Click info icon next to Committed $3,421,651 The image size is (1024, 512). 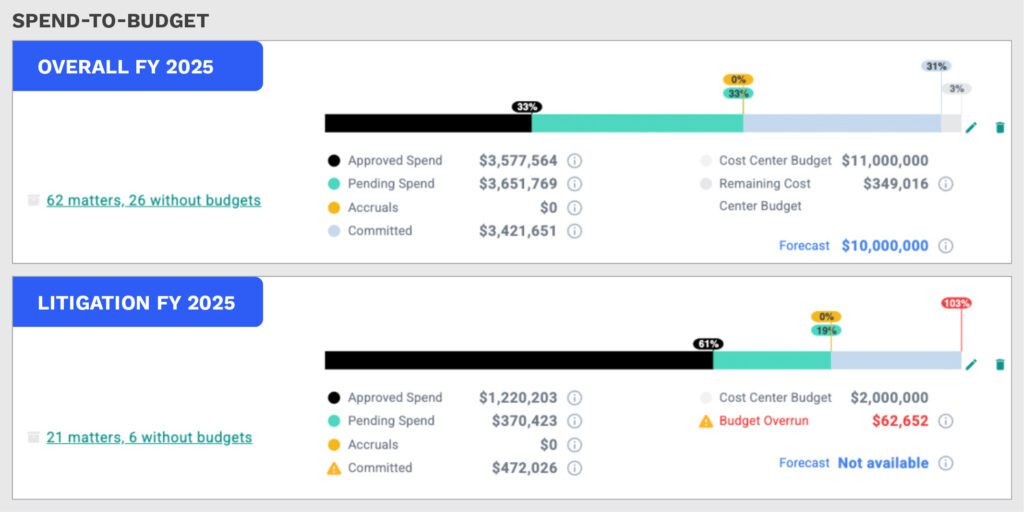[x=575, y=231]
